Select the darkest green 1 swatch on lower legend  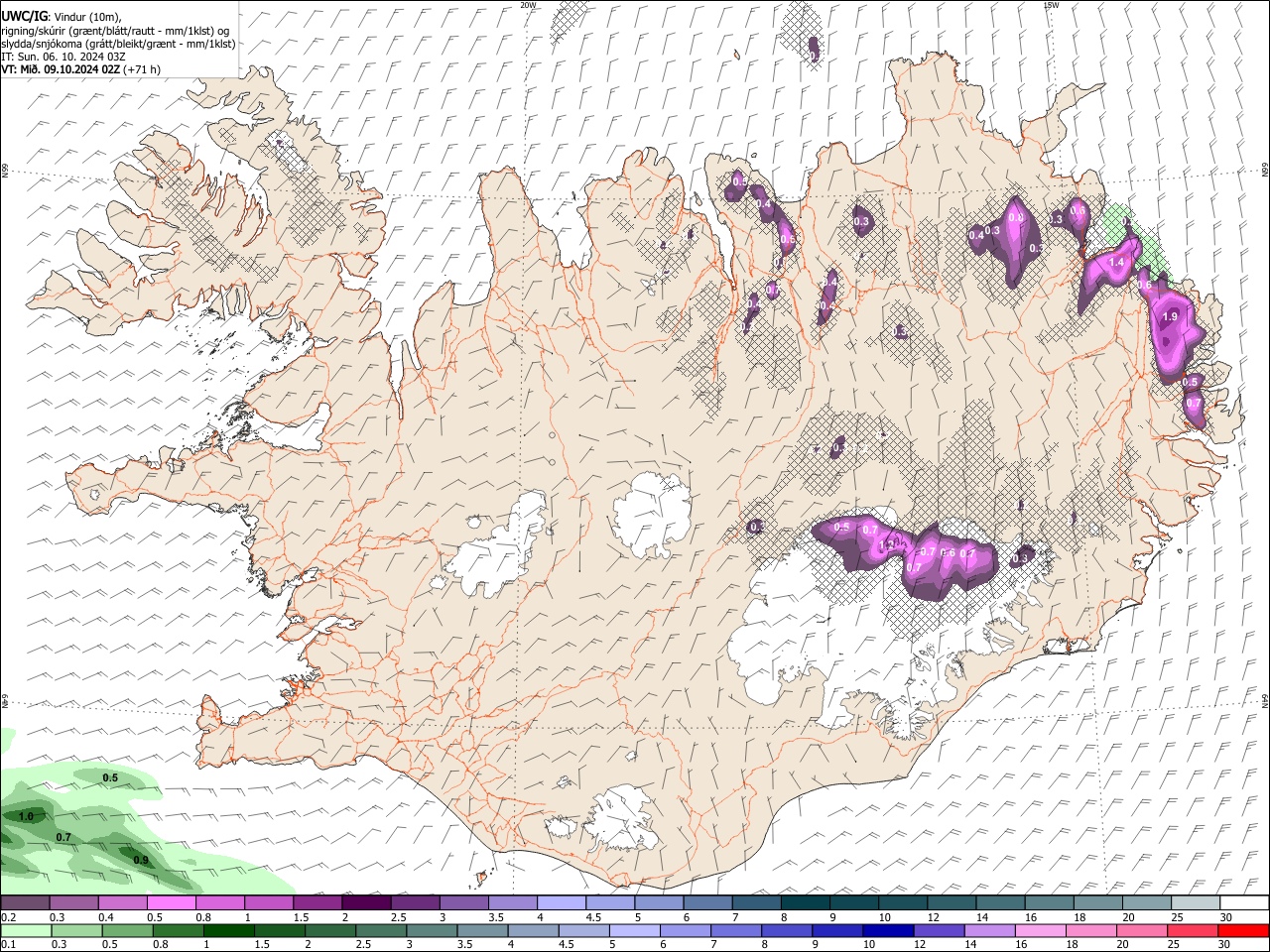(x=228, y=930)
